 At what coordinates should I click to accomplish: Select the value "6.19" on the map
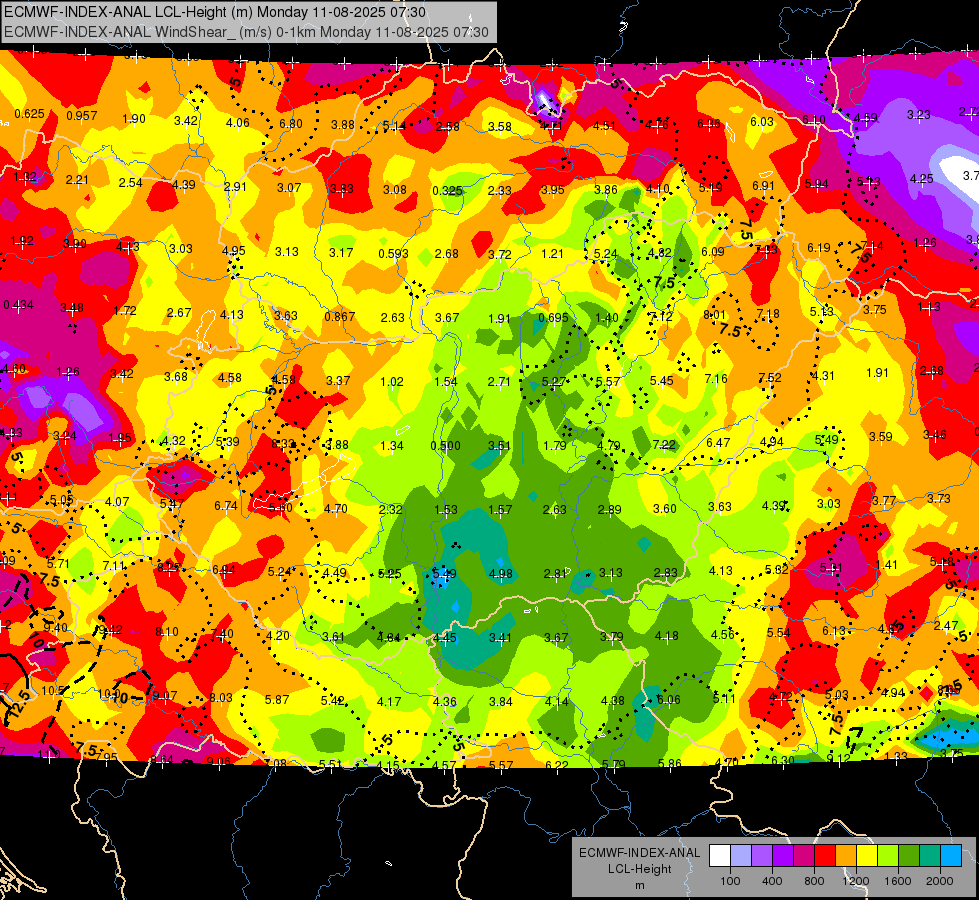(x=819, y=248)
